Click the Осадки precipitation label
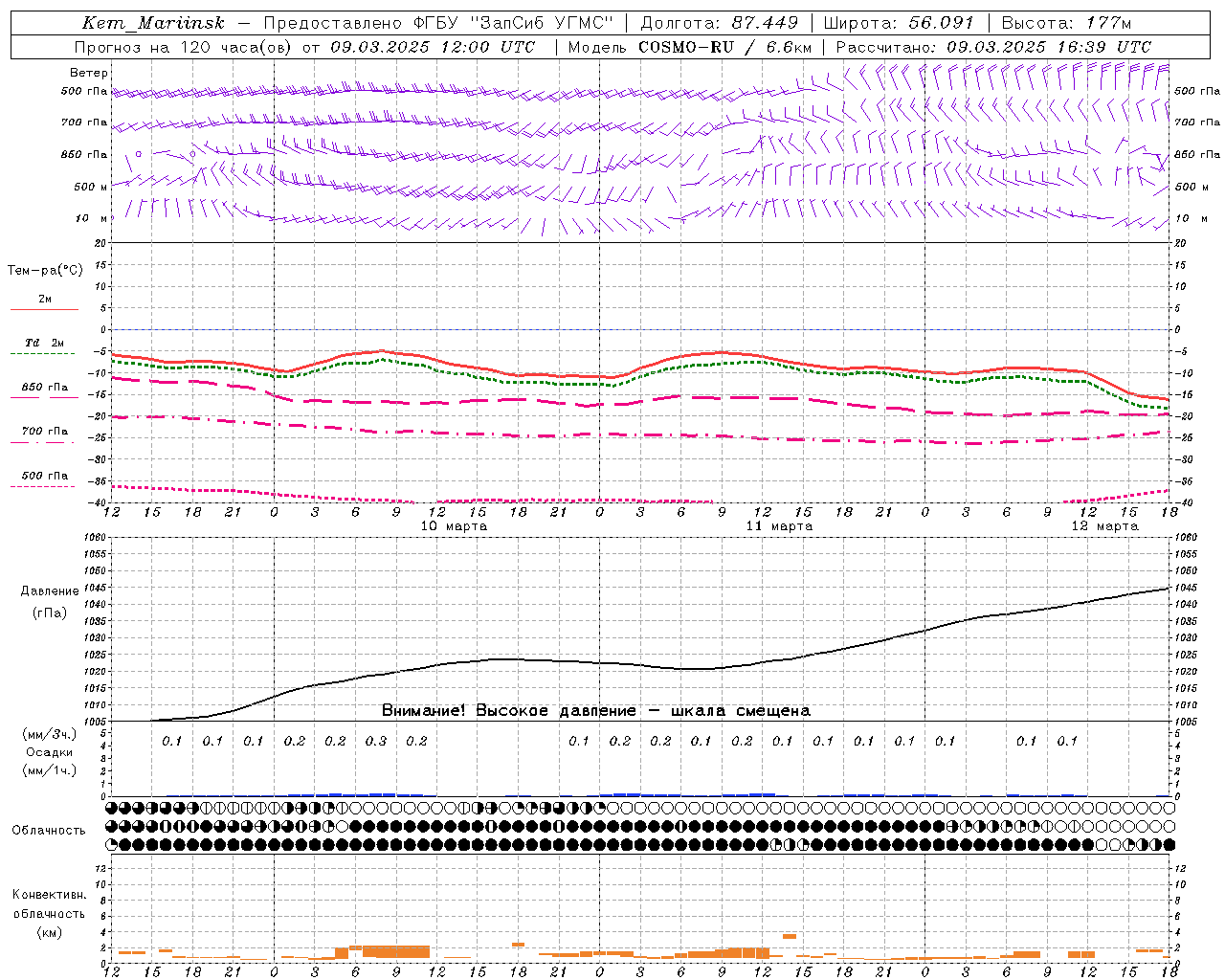This screenshot has width=1225, height=980. [50, 753]
